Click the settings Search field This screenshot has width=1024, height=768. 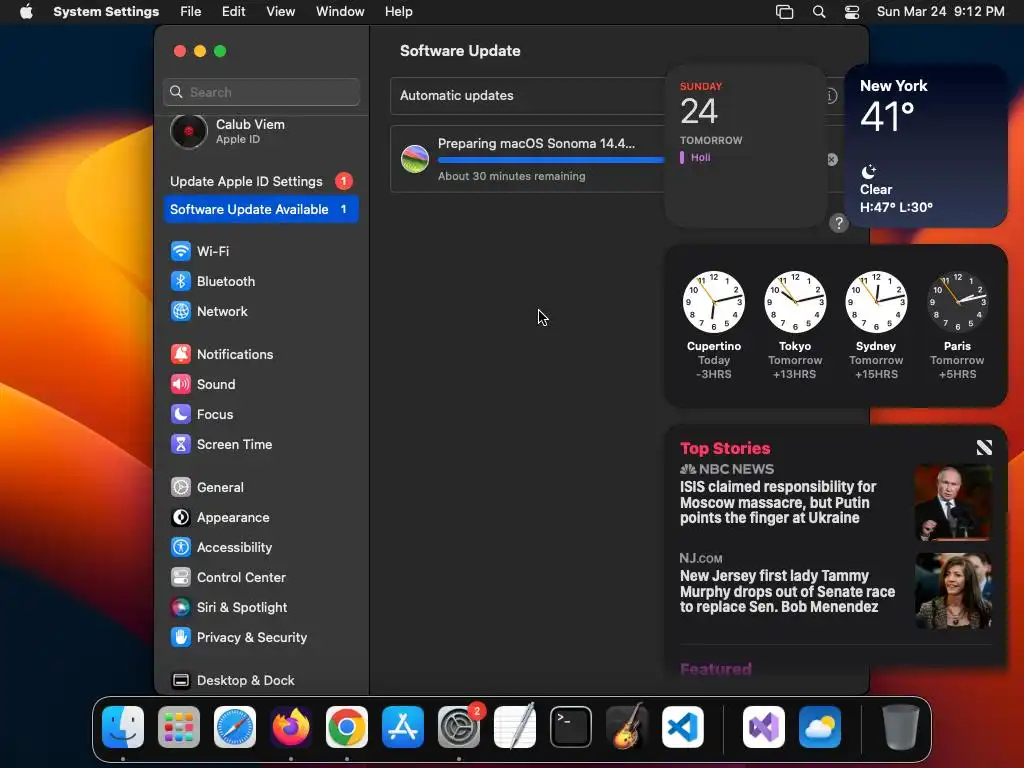pos(261,92)
